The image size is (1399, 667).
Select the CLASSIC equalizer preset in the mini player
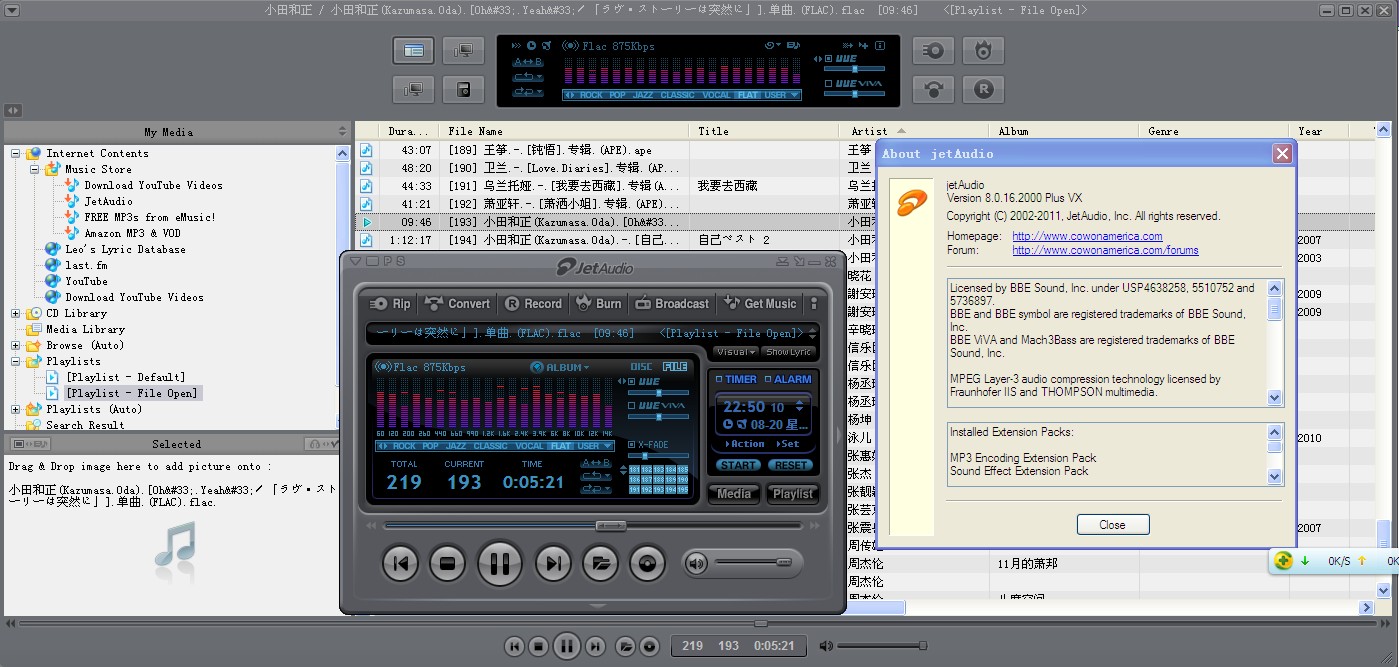point(490,446)
